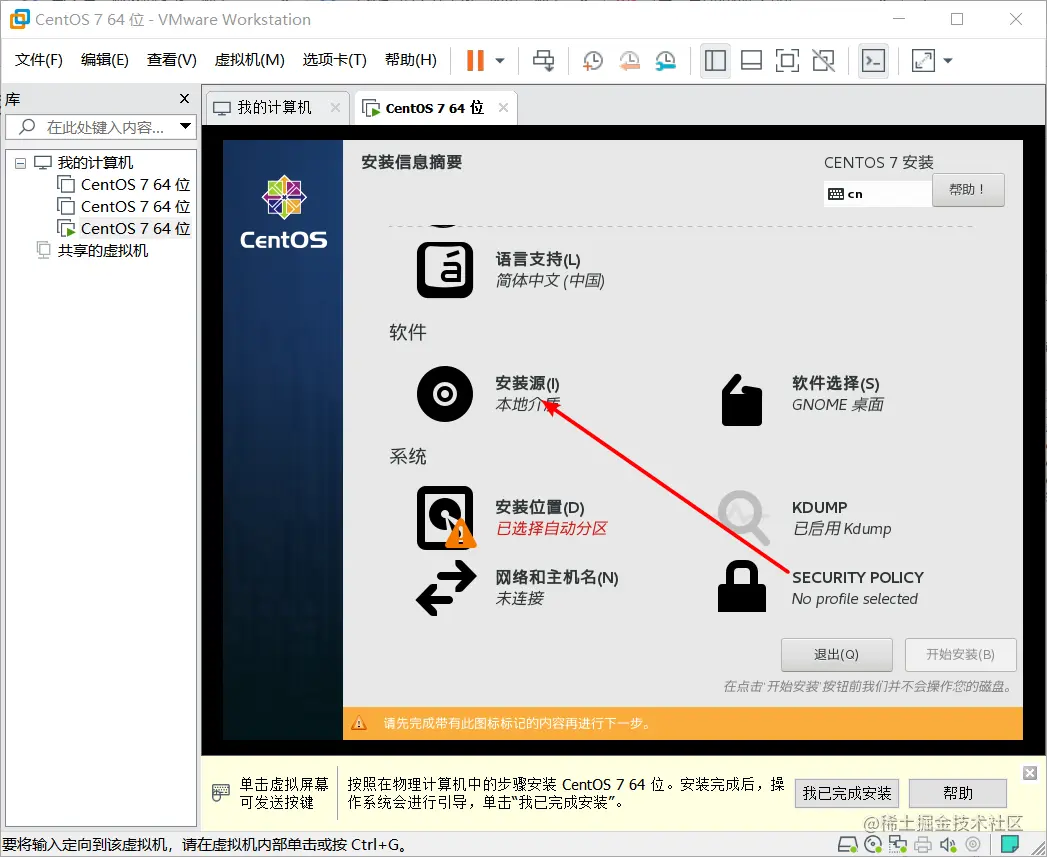Enter full screen mode icon
Image resolution: width=1047 pixels, height=857 pixels.
click(787, 61)
